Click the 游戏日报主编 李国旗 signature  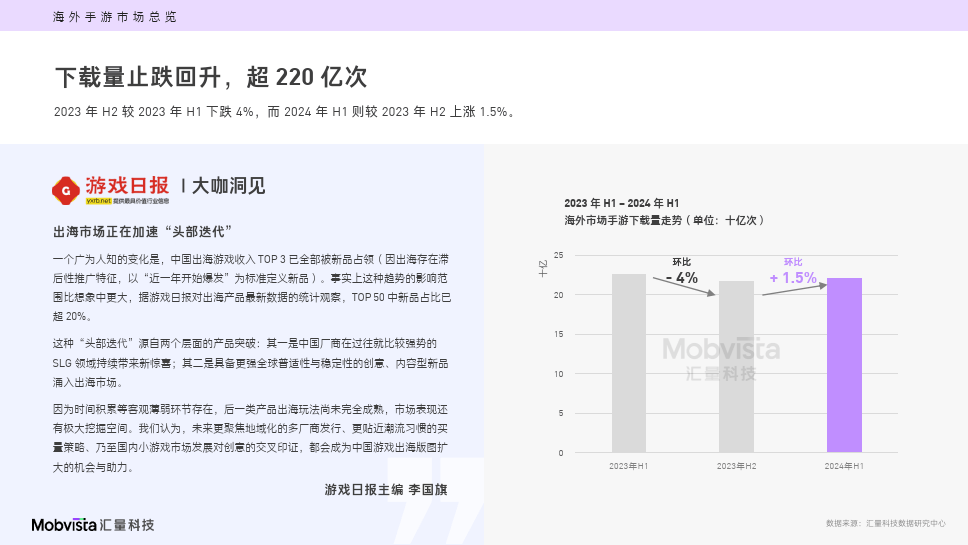(x=386, y=489)
